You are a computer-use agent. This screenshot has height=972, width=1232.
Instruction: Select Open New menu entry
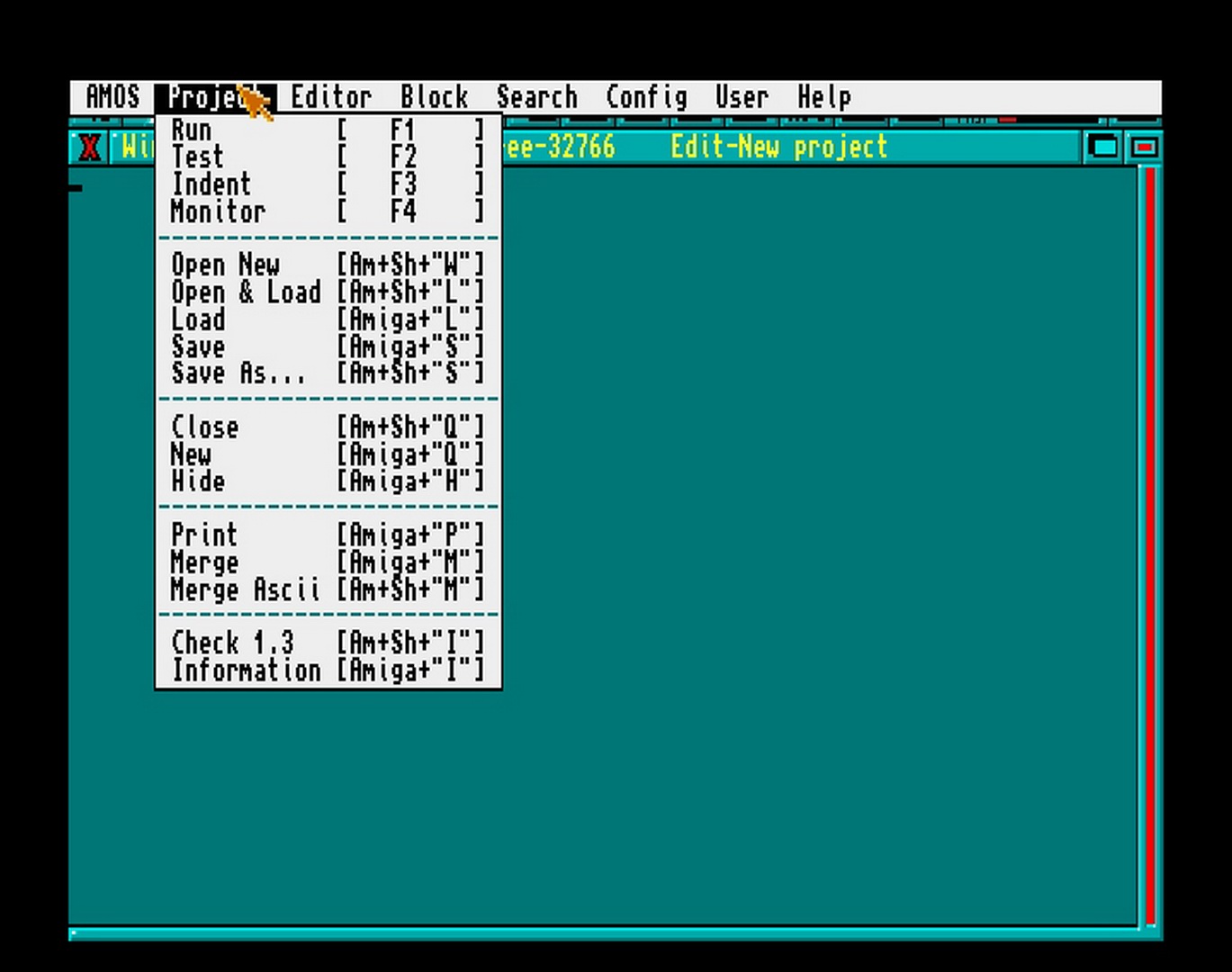328,265
